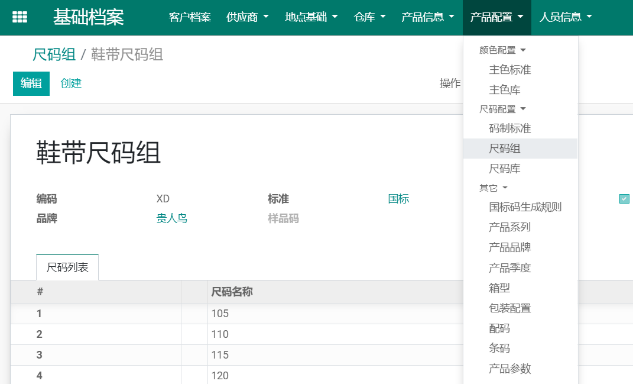Viewport: 633px width, 384px height.
Task: Select 产品品牌 menu item
Action: point(510,247)
